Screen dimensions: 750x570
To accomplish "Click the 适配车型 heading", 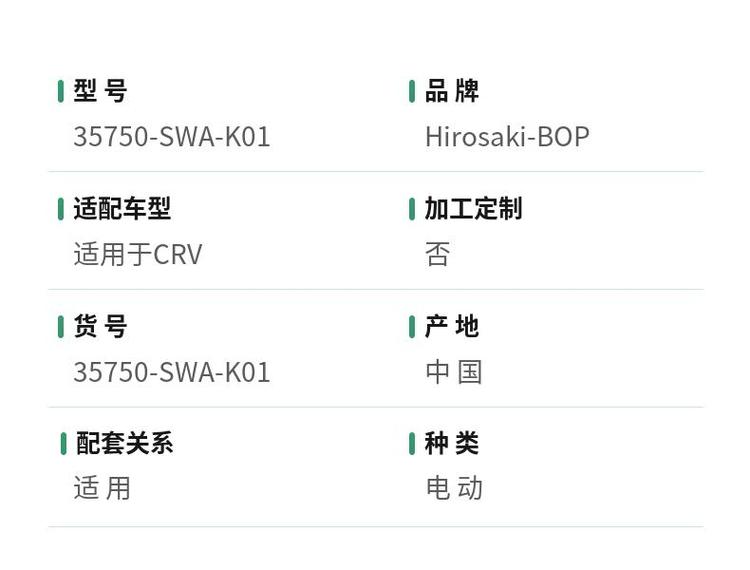I will 122,208.
